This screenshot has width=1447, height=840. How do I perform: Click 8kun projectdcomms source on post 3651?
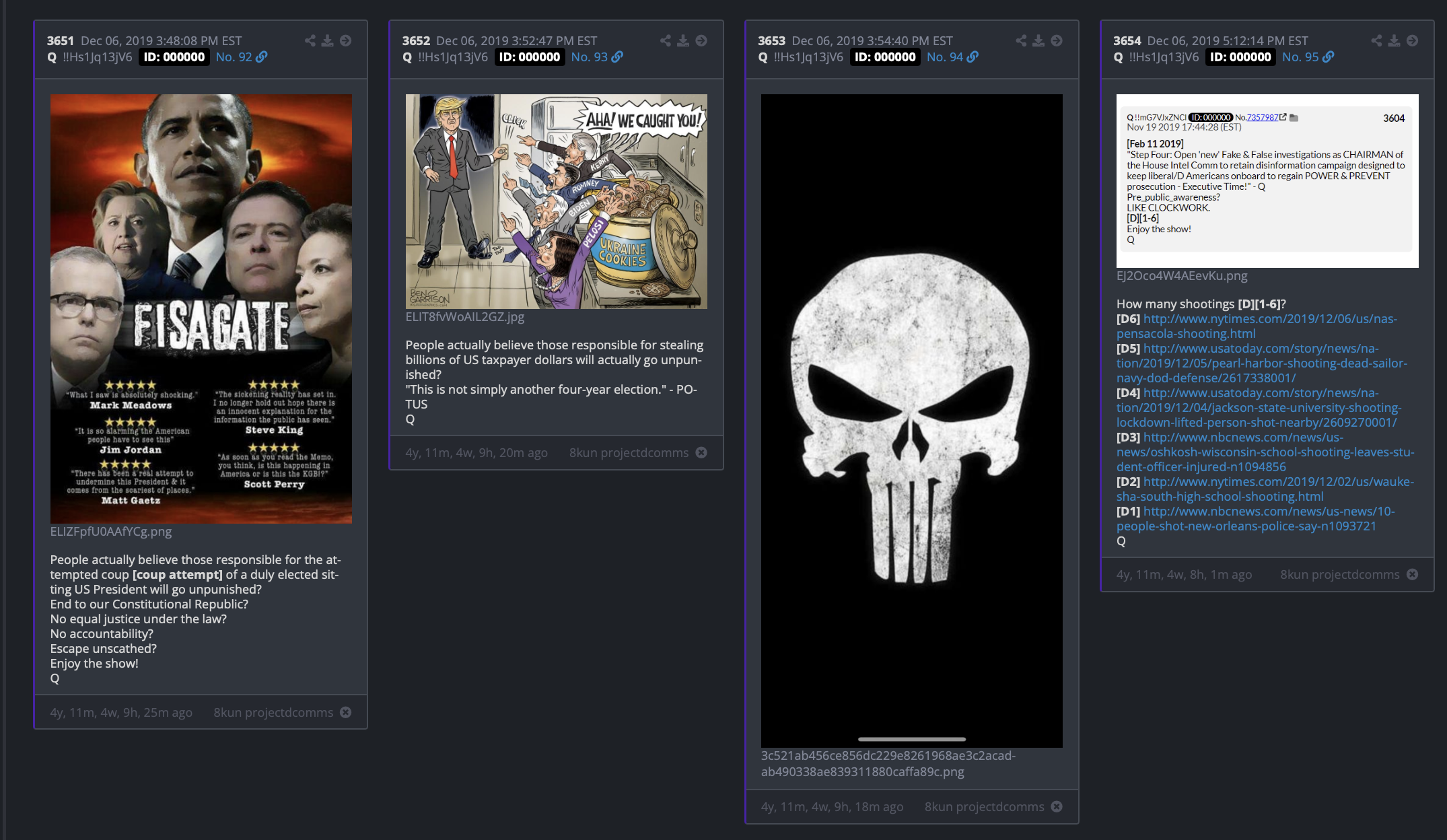tap(273, 712)
